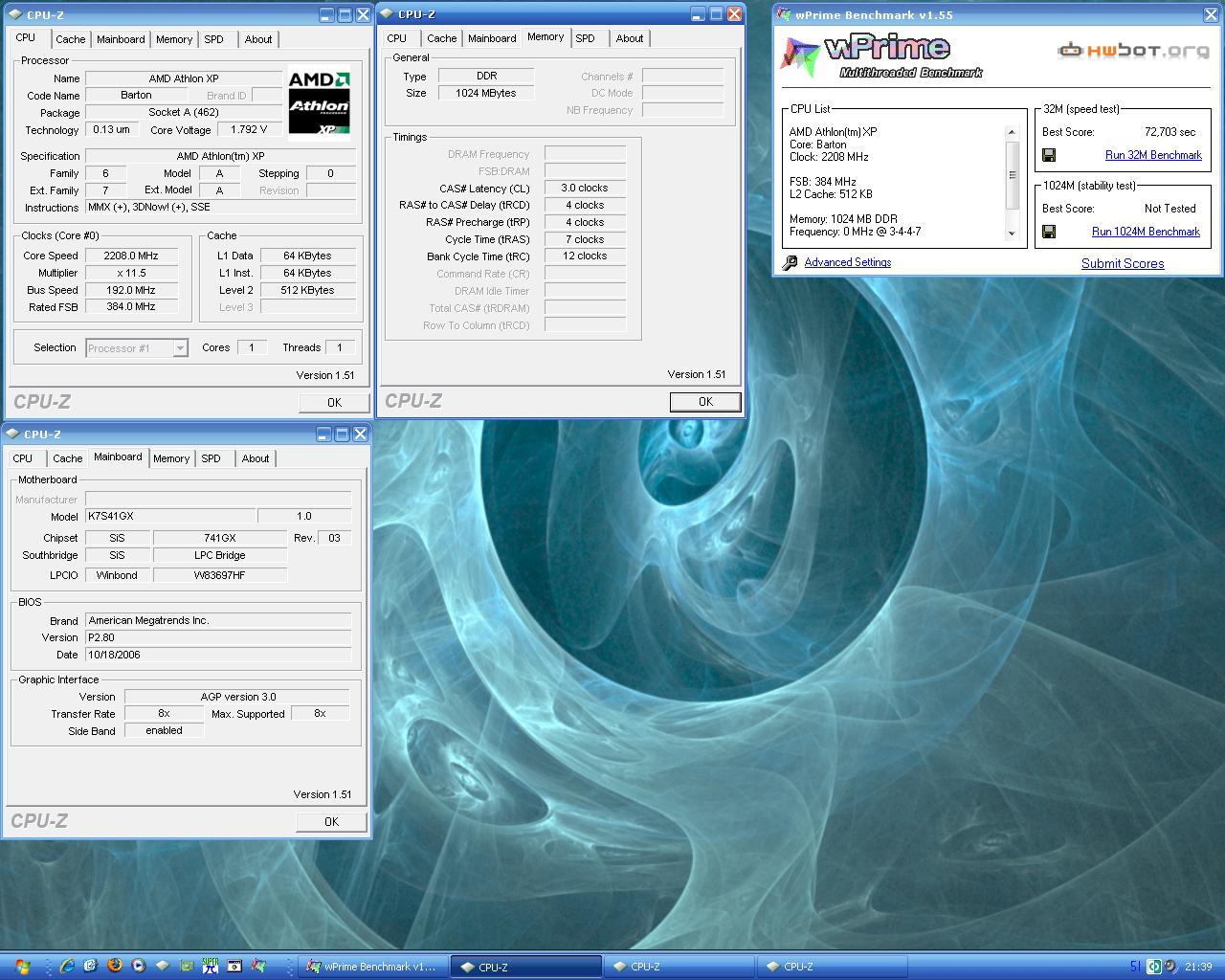The height and width of the screenshot is (980, 1225).
Task: Click the 72,703 sec best score value
Action: 1169,132
